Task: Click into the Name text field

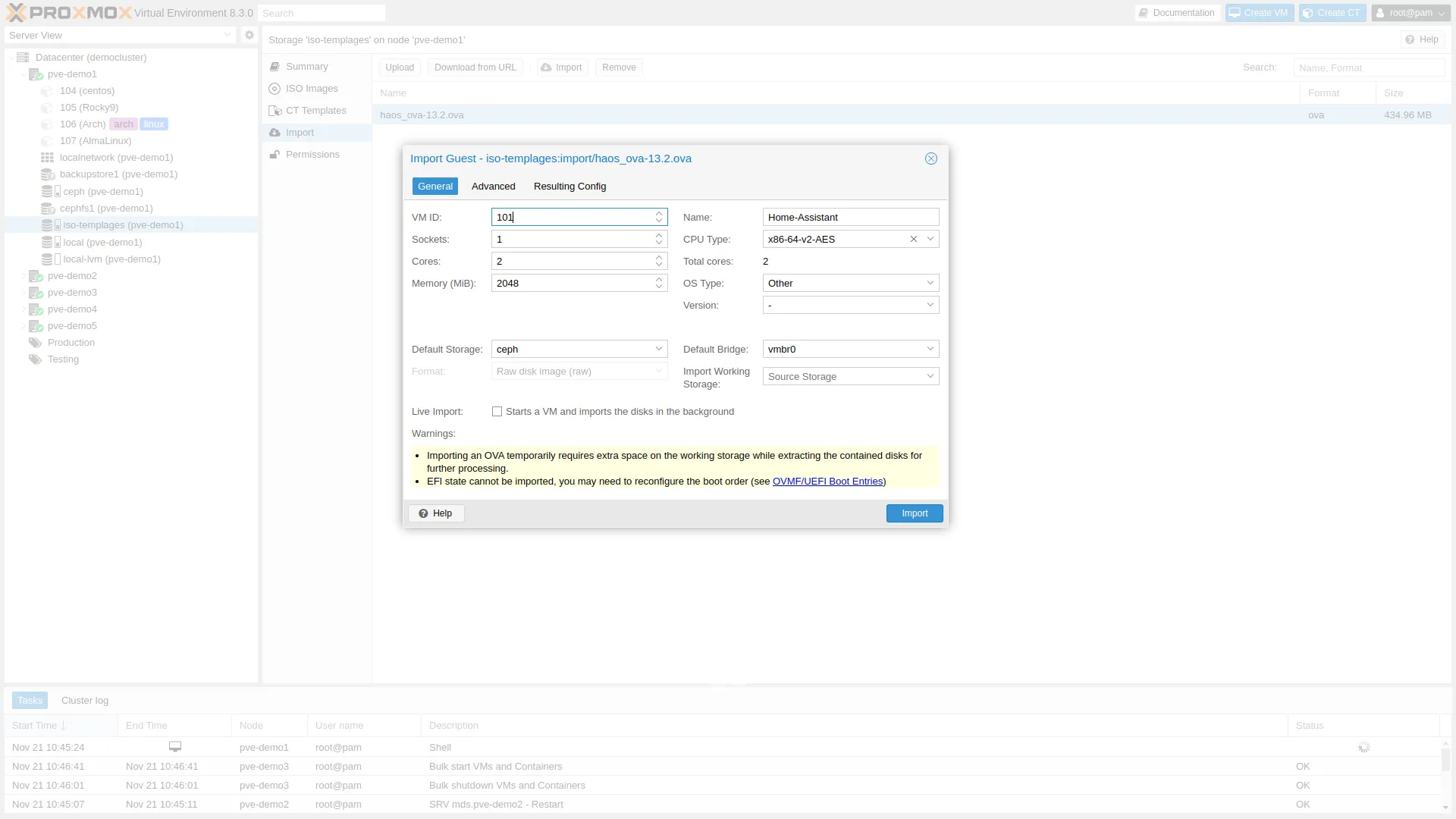Action: pyautogui.click(x=850, y=217)
